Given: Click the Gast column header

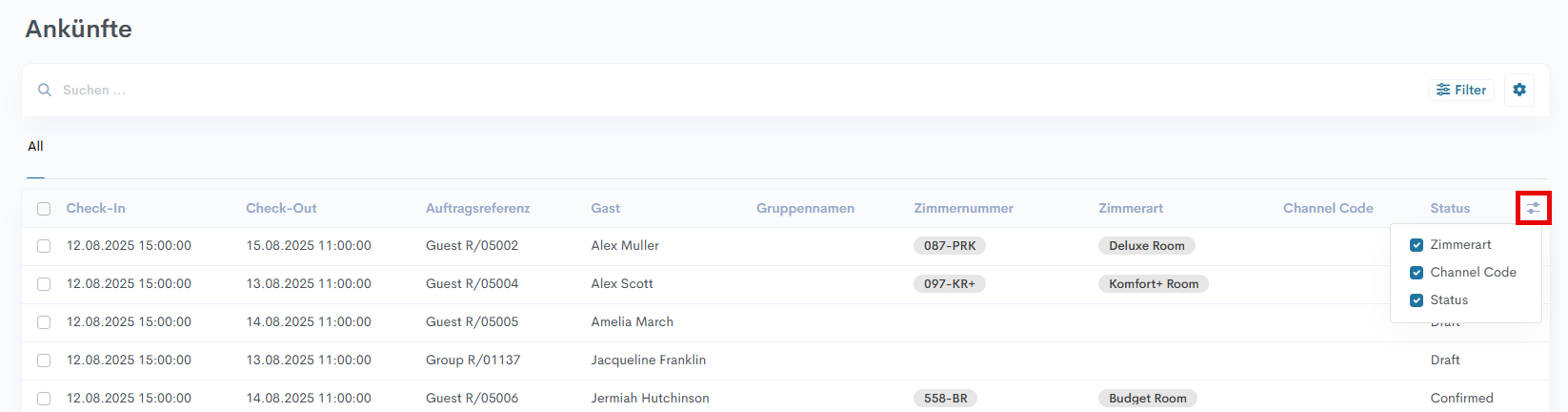Looking at the screenshot, I should coord(605,208).
